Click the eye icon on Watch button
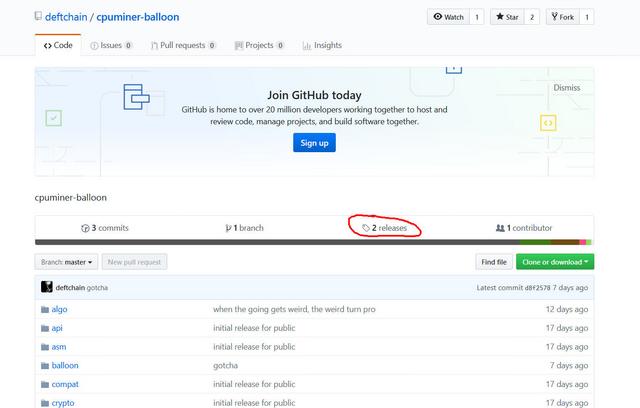 coord(438,16)
